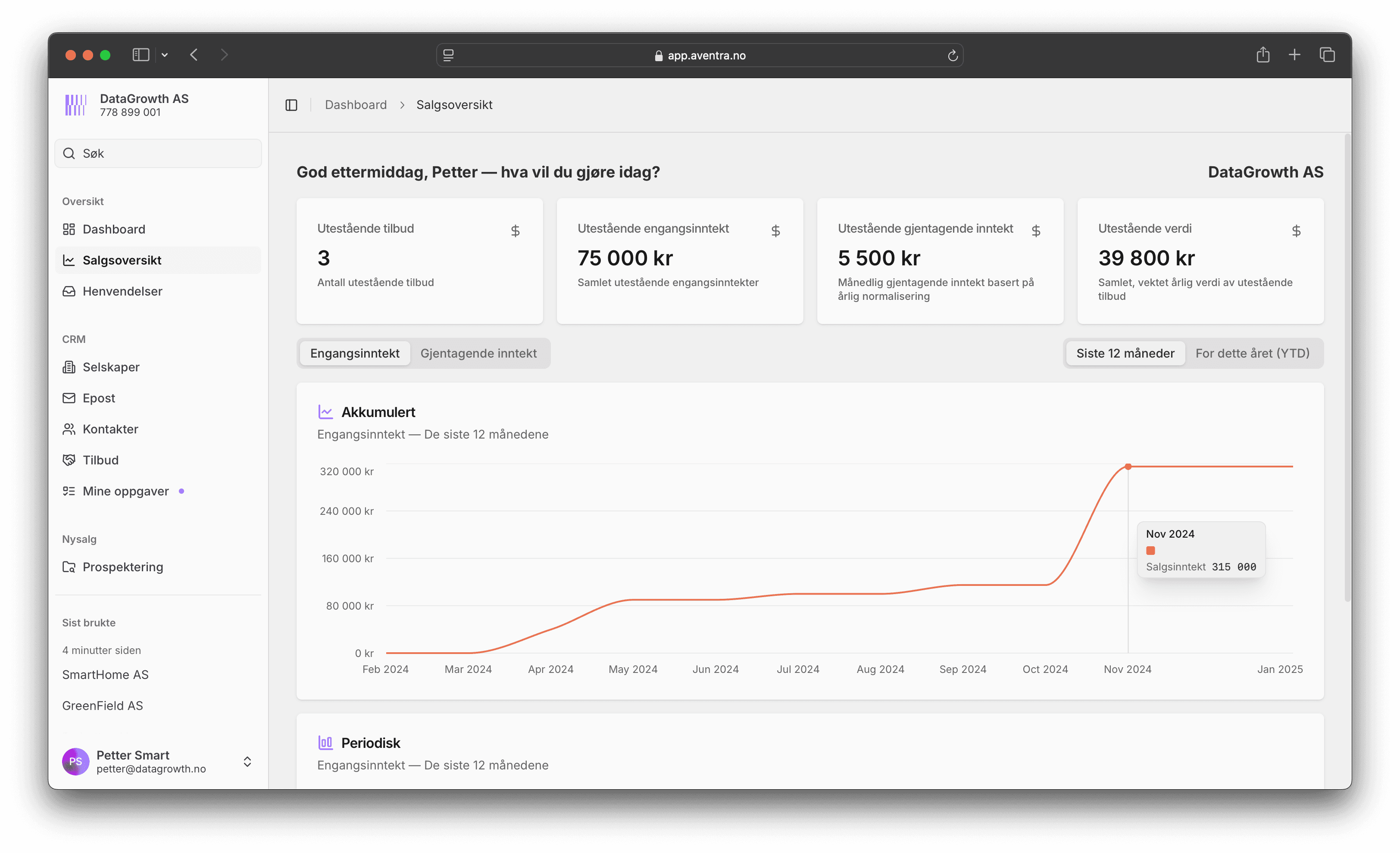Click the Selskaper building icon
This screenshot has width=1400, height=853.
[69, 367]
